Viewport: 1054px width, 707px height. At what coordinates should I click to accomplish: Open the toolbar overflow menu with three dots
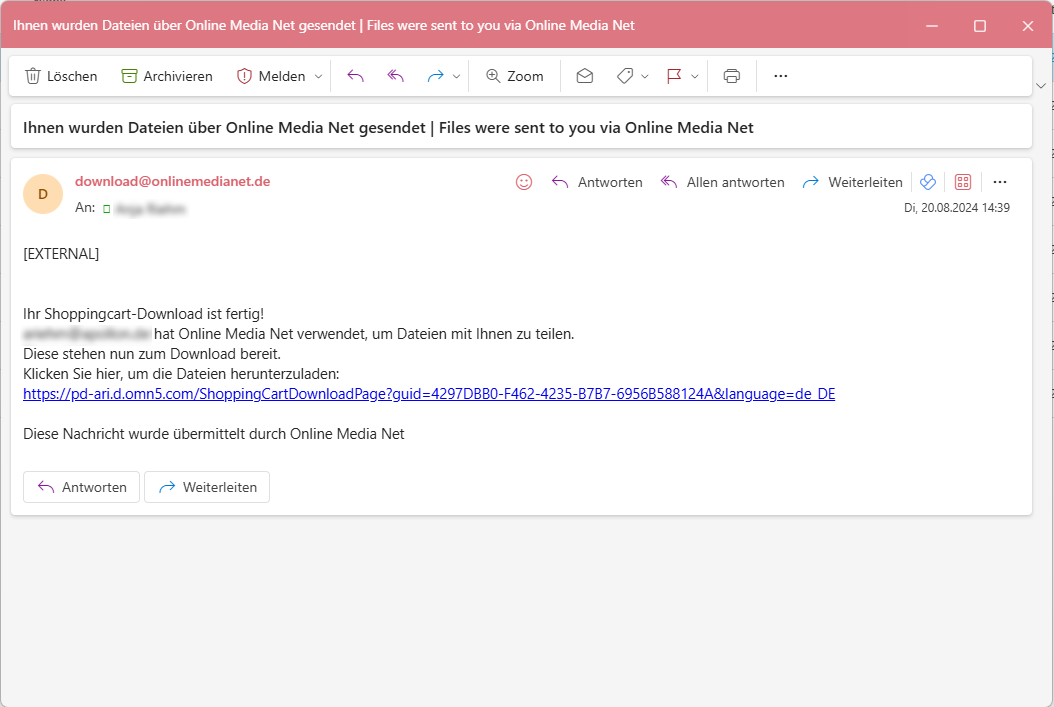pos(780,75)
